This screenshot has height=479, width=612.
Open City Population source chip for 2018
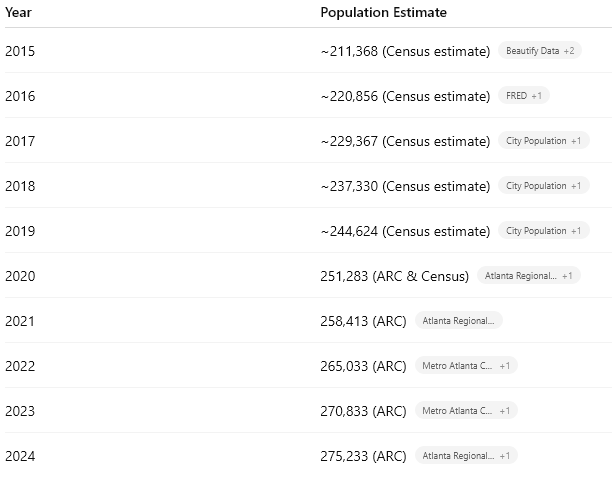pyautogui.click(x=544, y=185)
